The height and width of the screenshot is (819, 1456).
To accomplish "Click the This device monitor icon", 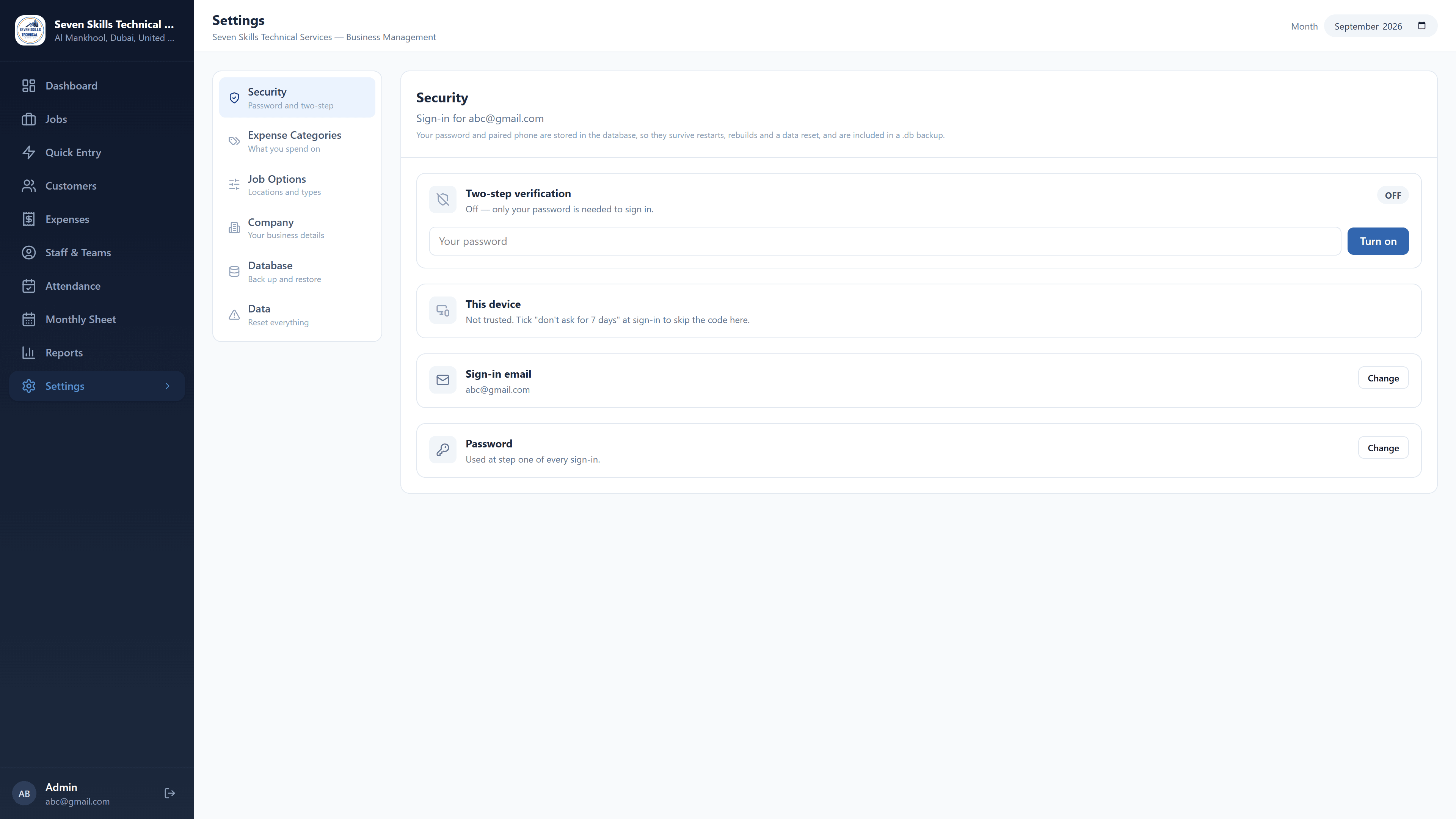I will (442, 310).
